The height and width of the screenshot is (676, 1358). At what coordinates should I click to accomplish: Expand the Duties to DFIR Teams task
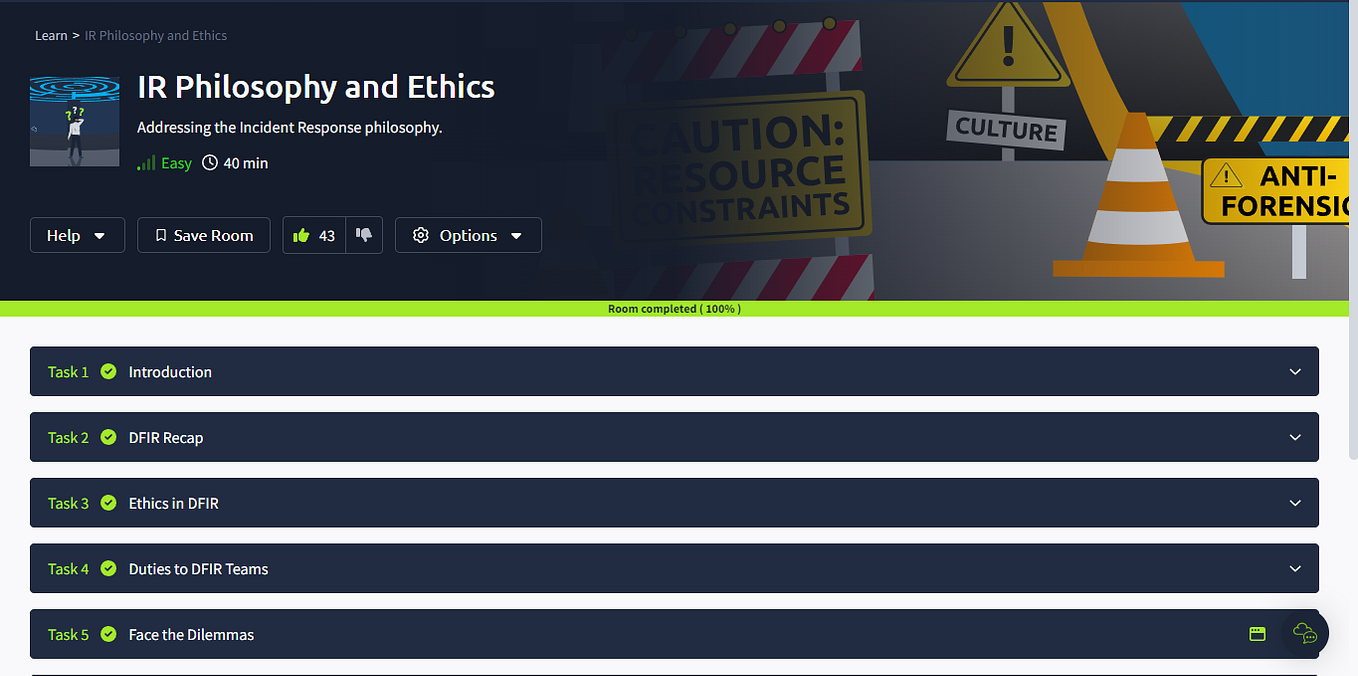point(1294,568)
